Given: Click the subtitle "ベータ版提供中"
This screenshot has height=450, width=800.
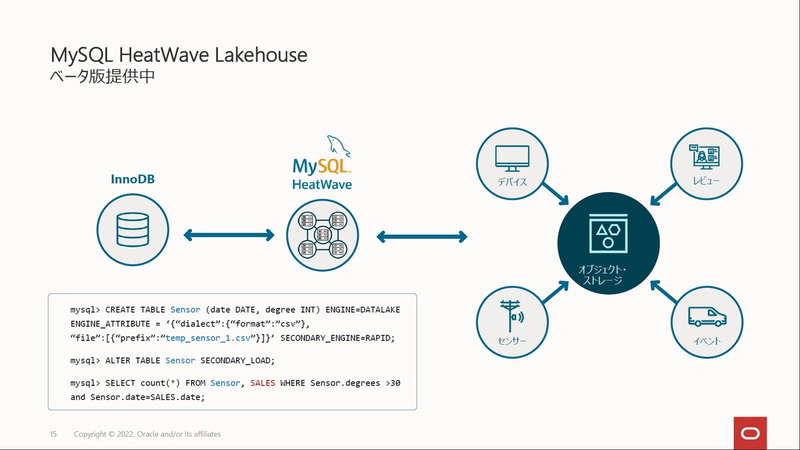Looking at the screenshot, I should click(x=102, y=76).
